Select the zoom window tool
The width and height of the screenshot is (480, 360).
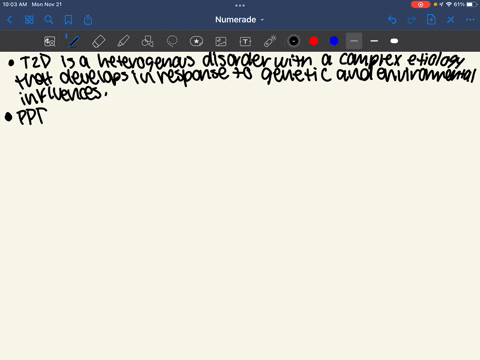(50, 41)
